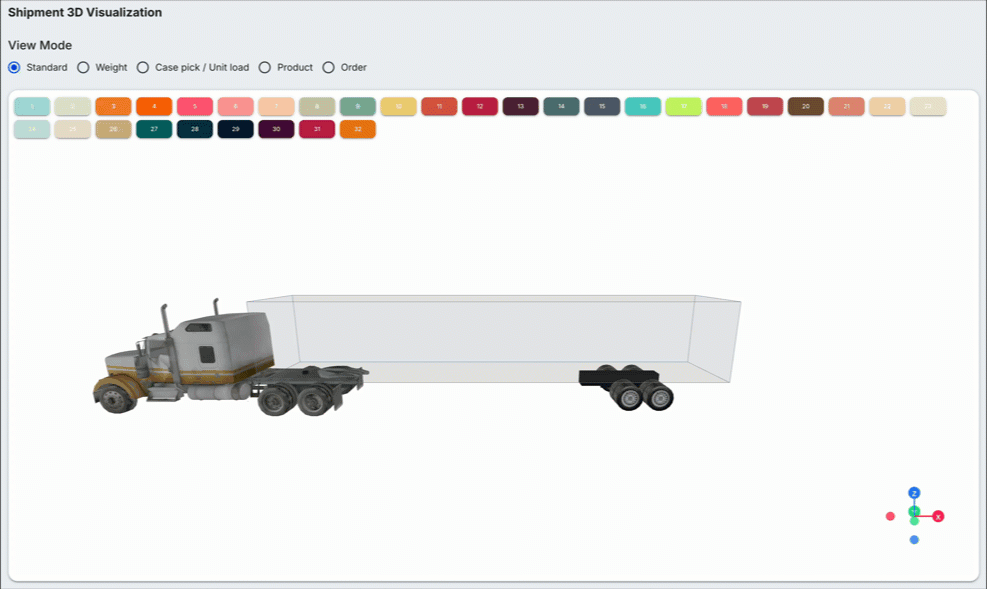The width and height of the screenshot is (987, 589).
Task: Click the blue Z axis gizmo handle
Action: (914, 493)
